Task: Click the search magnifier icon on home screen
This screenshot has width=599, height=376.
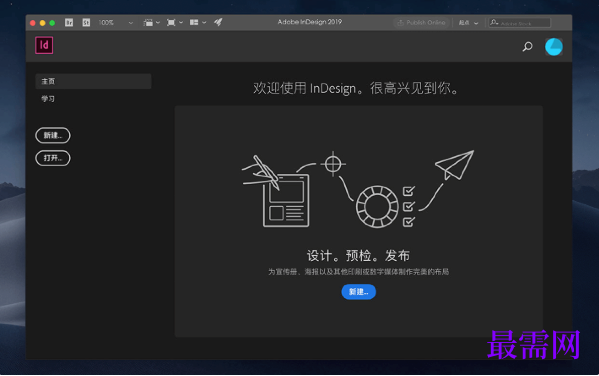Action: point(528,47)
